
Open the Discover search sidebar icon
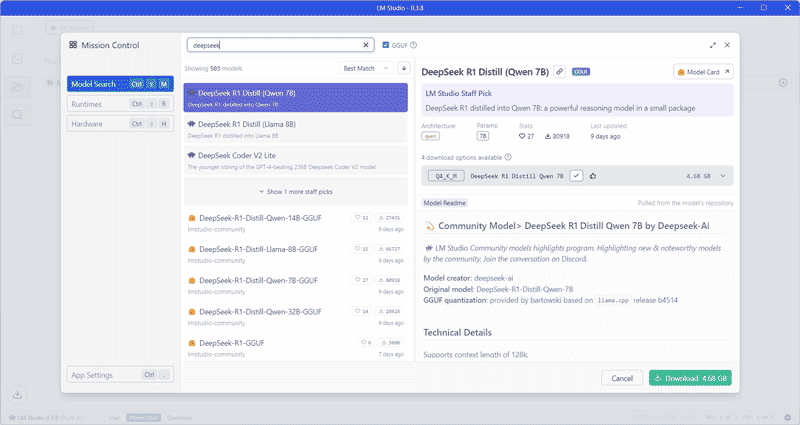tap(17, 115)
